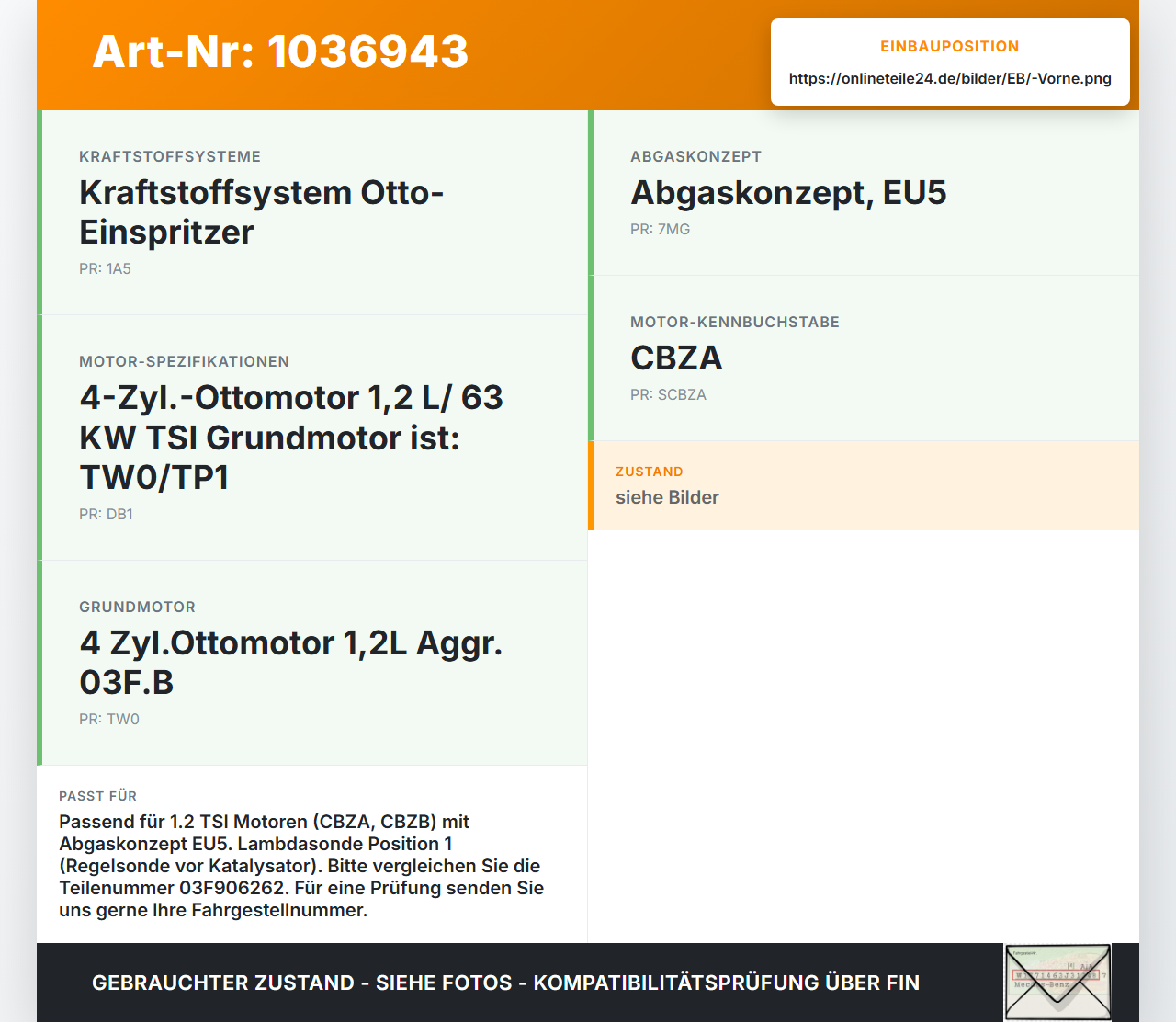Click the PR: 1A5 code label
The height and width of the screenshot is (1023, 1176).
(105, 268)
